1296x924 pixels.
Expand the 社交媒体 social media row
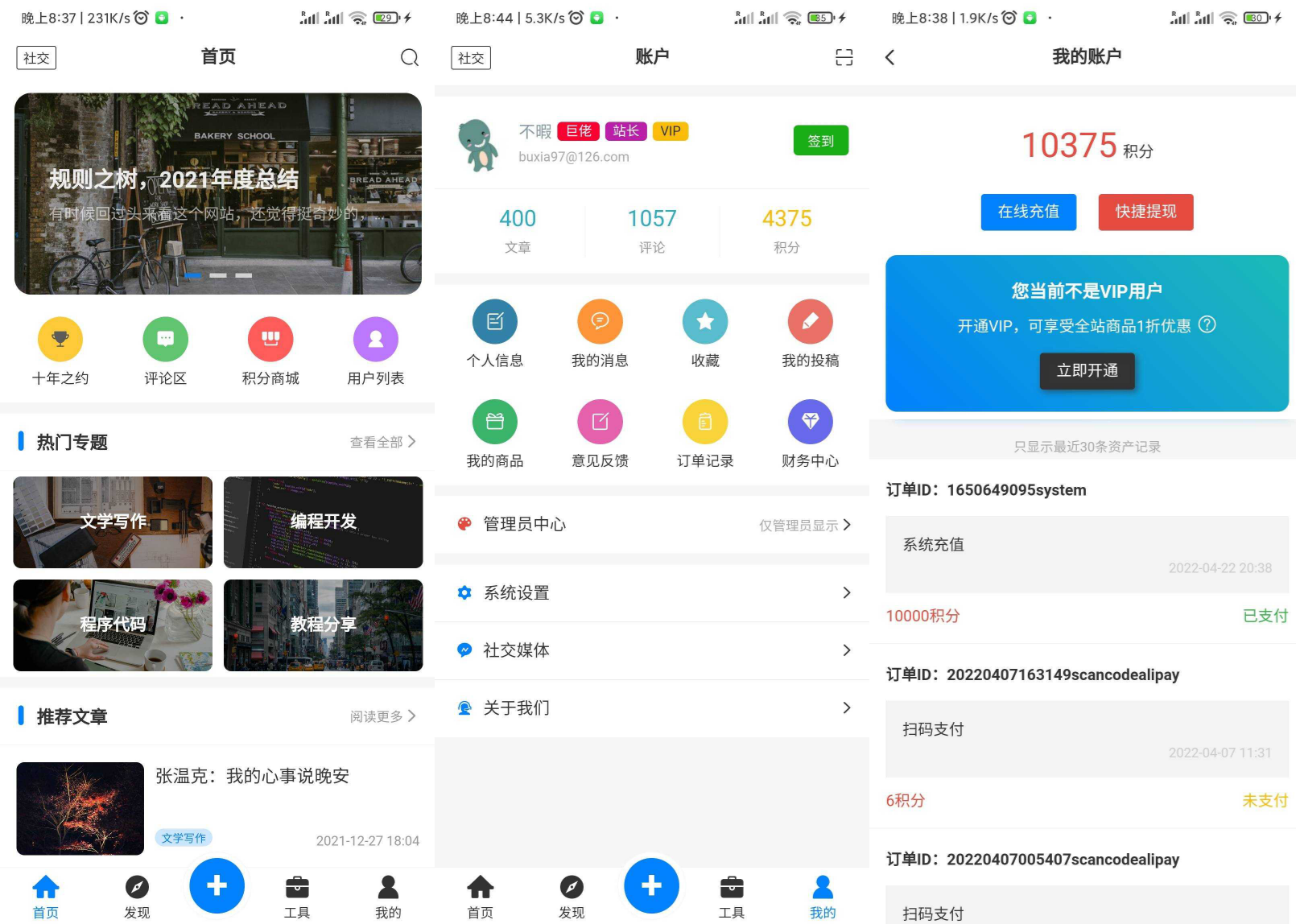652,650
